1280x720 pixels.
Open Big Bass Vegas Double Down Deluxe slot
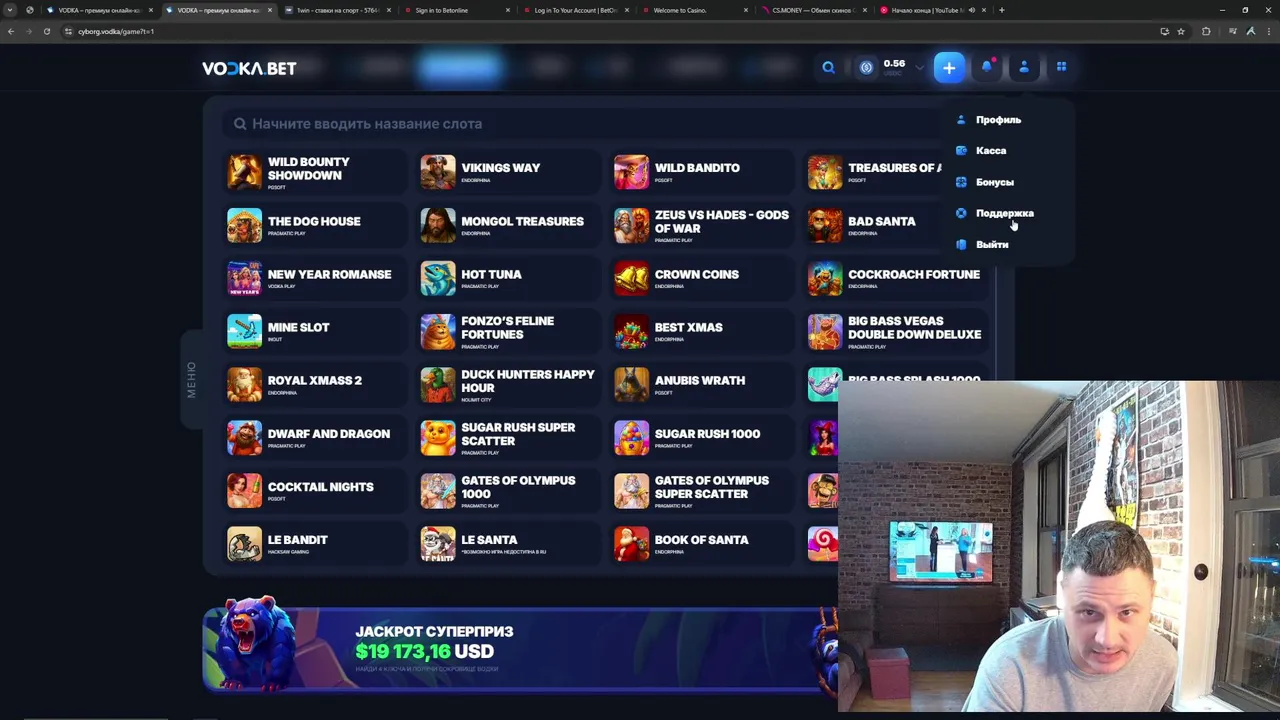896,331
